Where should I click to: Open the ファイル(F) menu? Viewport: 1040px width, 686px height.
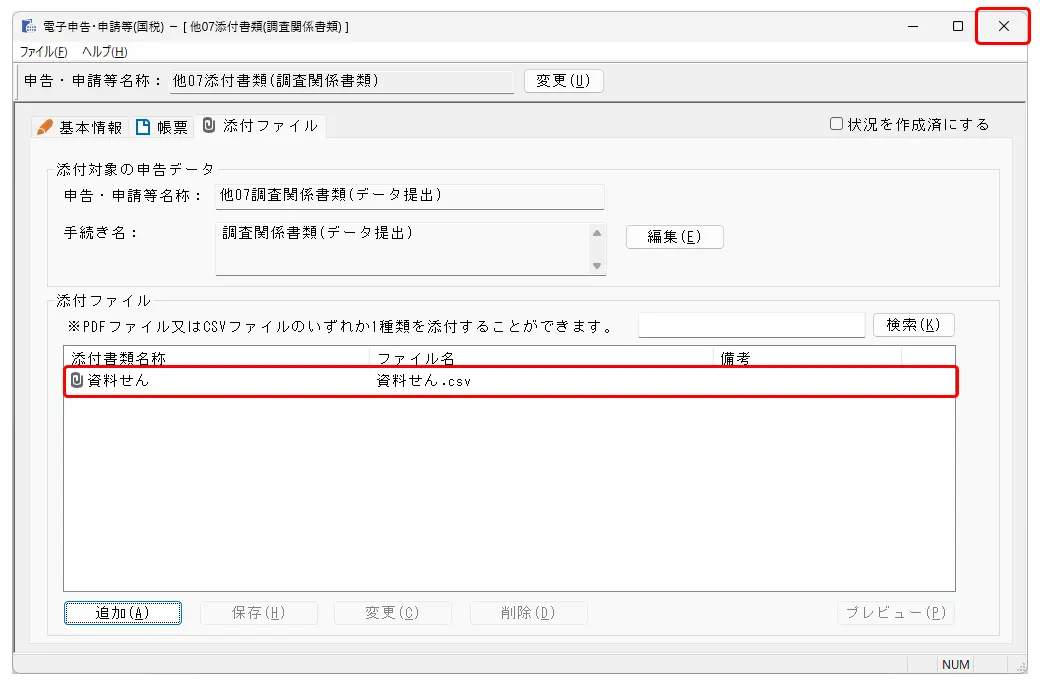(x=44, y=52)
